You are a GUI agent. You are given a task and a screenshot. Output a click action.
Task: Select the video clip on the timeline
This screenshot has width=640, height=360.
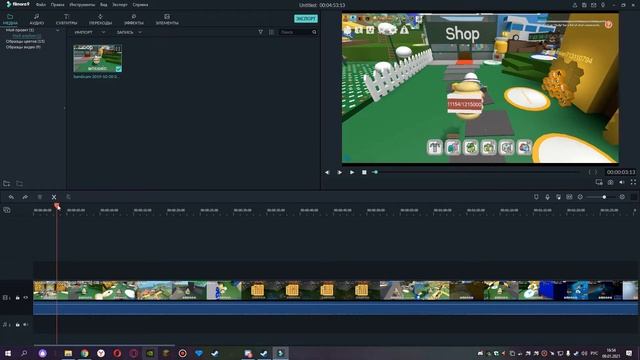[x=335, y=290]
